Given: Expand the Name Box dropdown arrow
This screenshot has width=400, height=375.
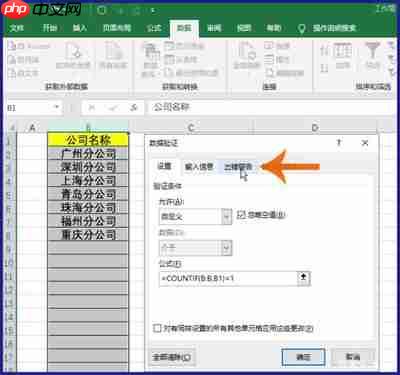Looking at the screenshot, I should pos(57,107).
